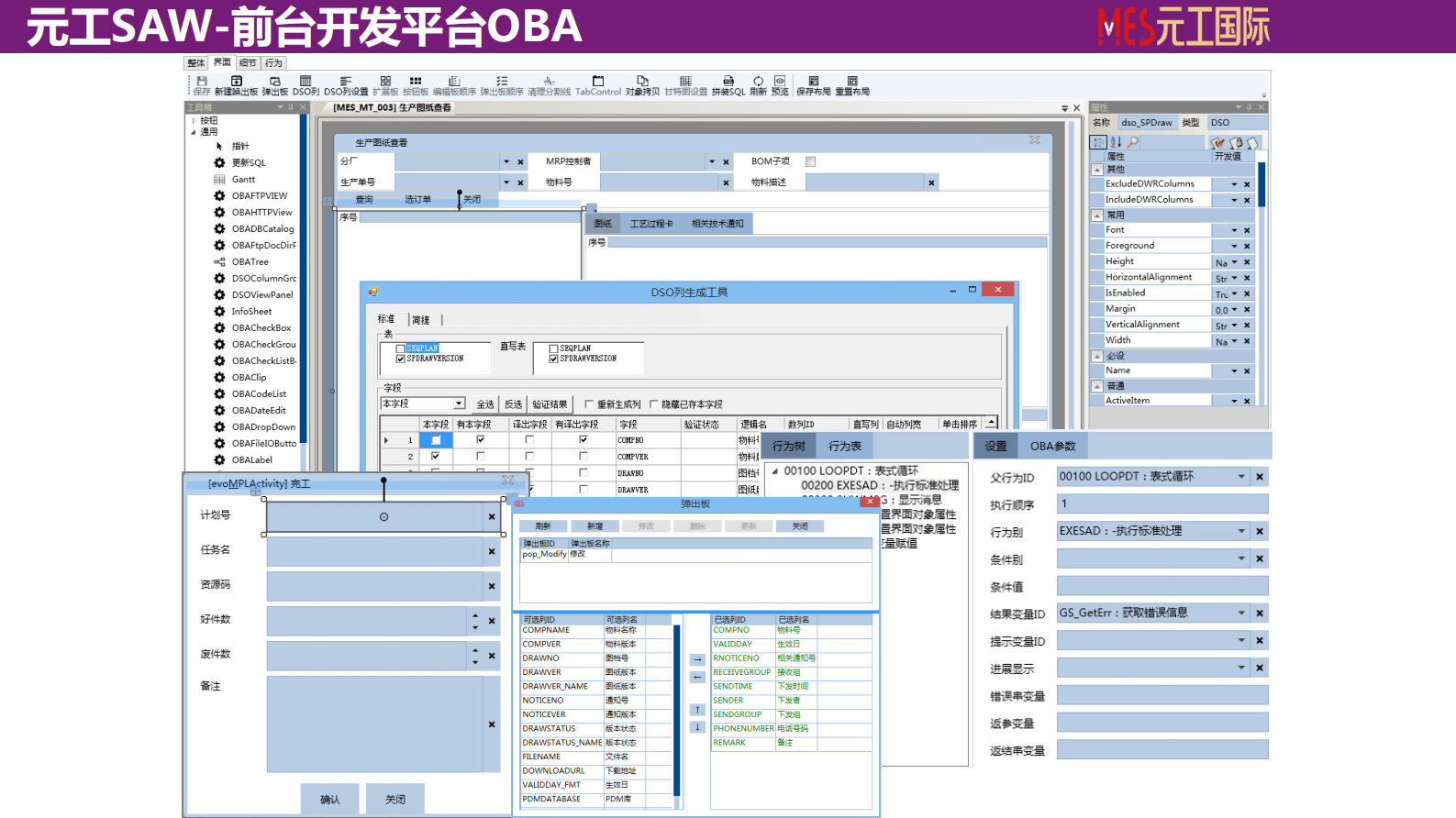The width and height of the screenshot is (1456, 818).
Task: Enable the 隐藏已存本字段 checkbox
Action: [x=653, y=403]
